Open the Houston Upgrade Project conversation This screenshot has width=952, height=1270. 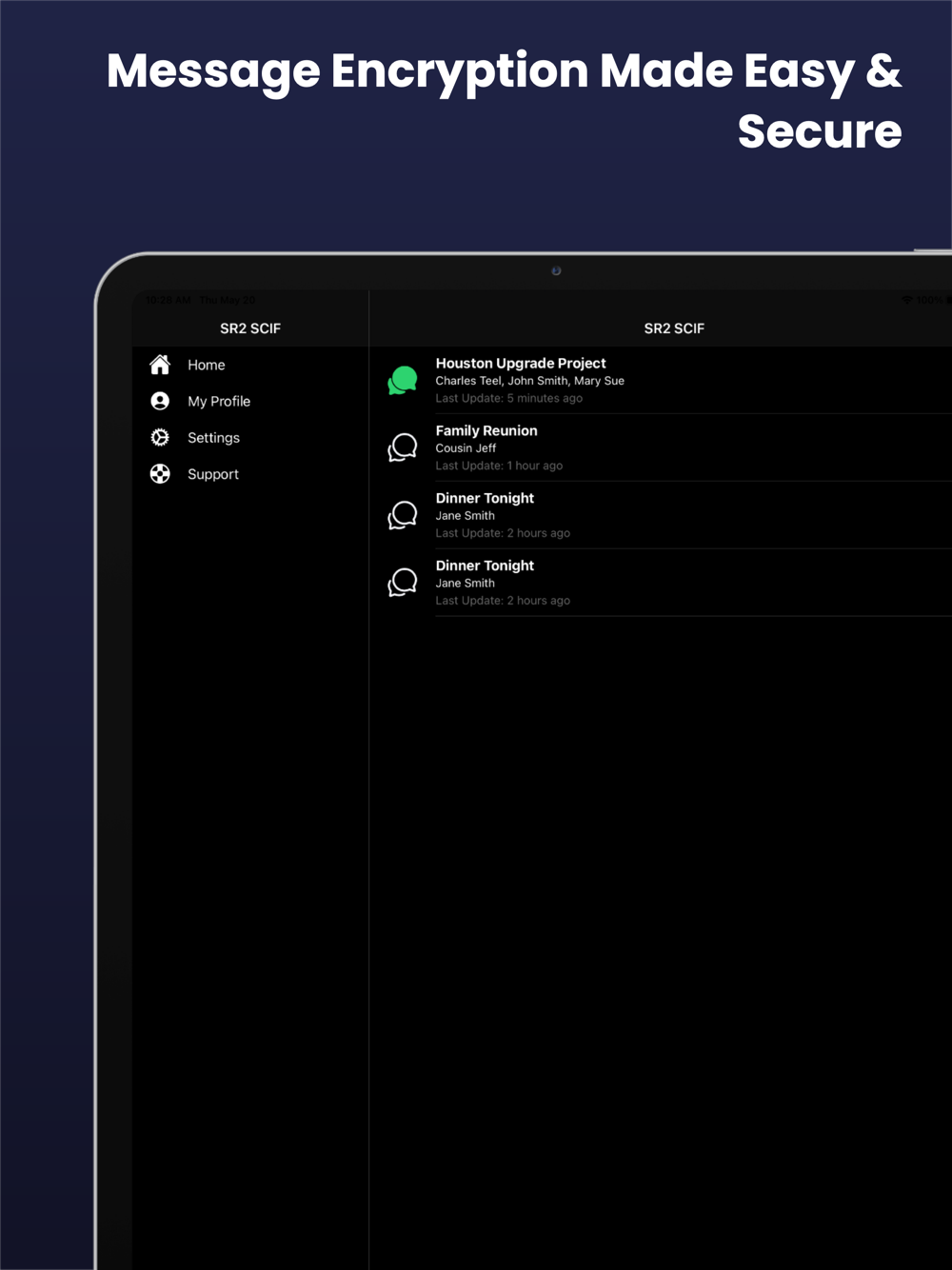[x=661, y=380]
